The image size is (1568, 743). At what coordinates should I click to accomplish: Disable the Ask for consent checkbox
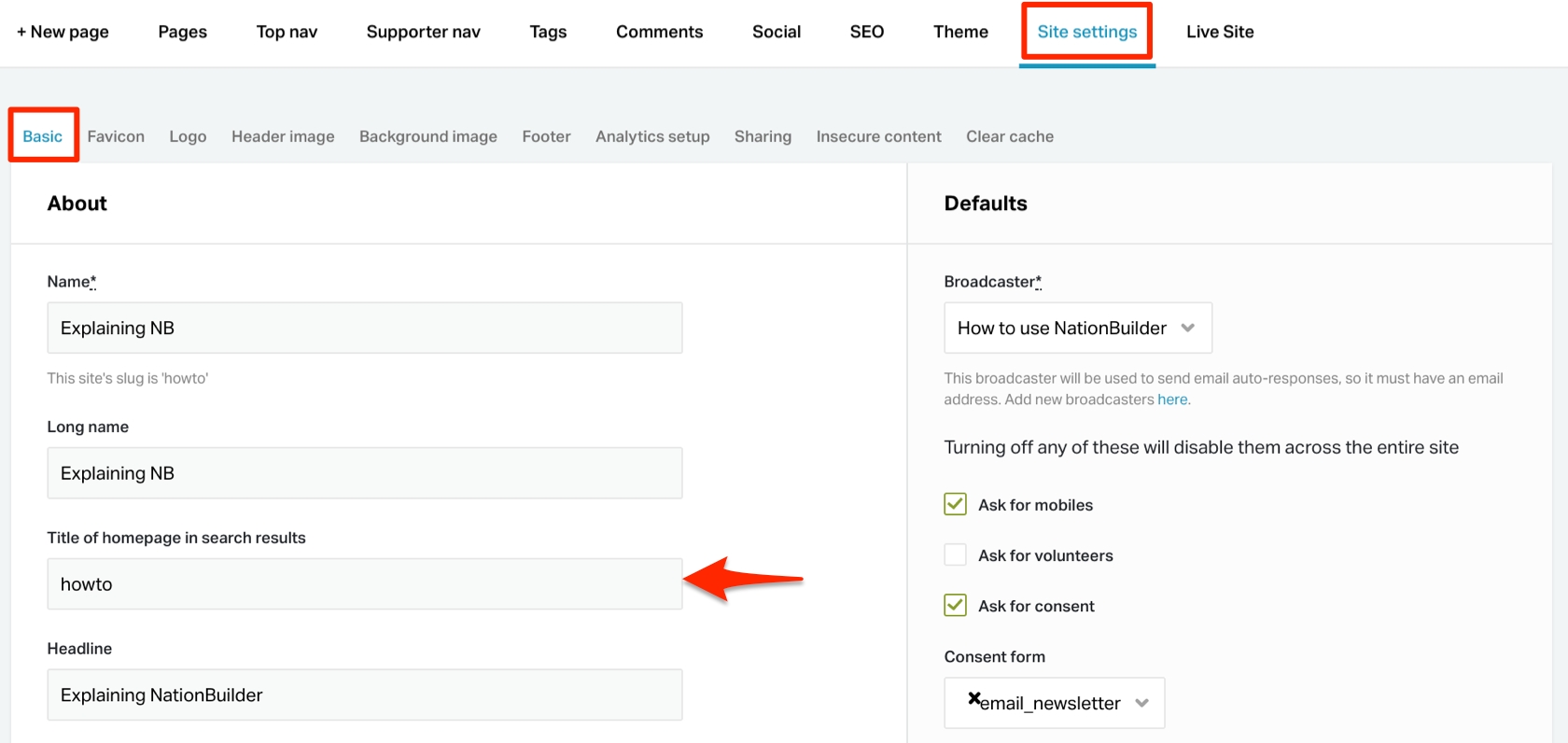pyautogui.click(x=955, y=606)
